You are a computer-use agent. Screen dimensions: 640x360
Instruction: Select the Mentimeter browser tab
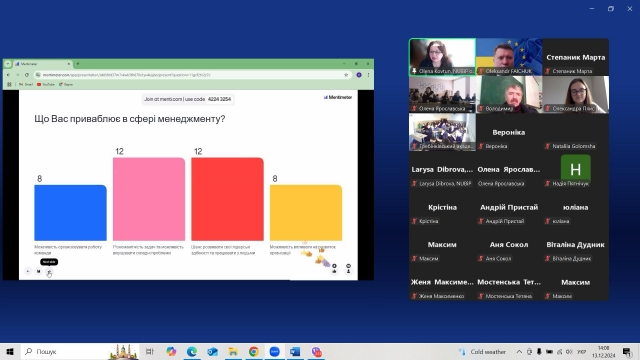(x=42, y=64)
